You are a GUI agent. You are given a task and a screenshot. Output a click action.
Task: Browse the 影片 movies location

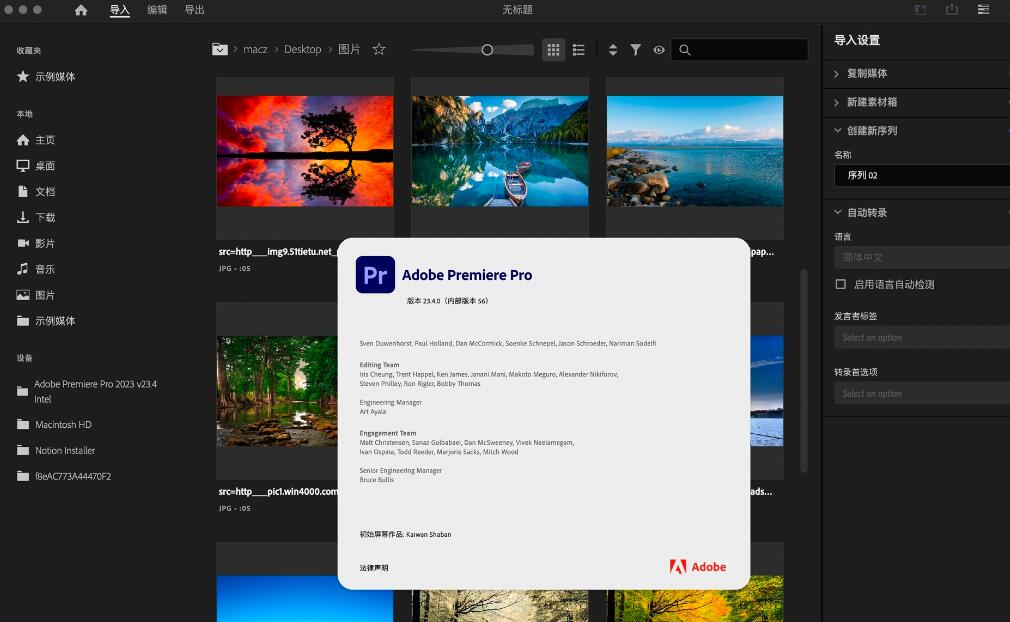[x=36, y=243]
